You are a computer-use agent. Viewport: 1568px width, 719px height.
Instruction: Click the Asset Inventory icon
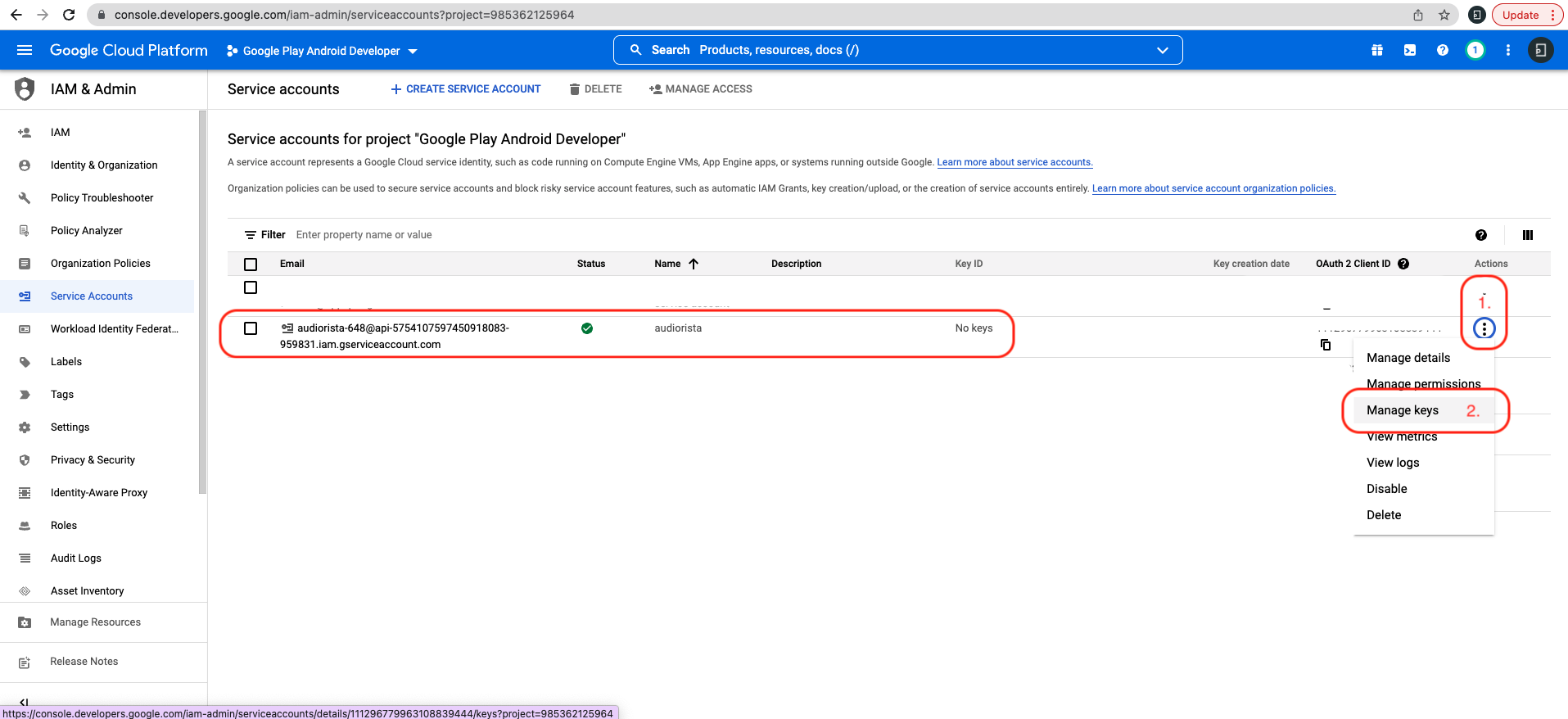(25, 590)
